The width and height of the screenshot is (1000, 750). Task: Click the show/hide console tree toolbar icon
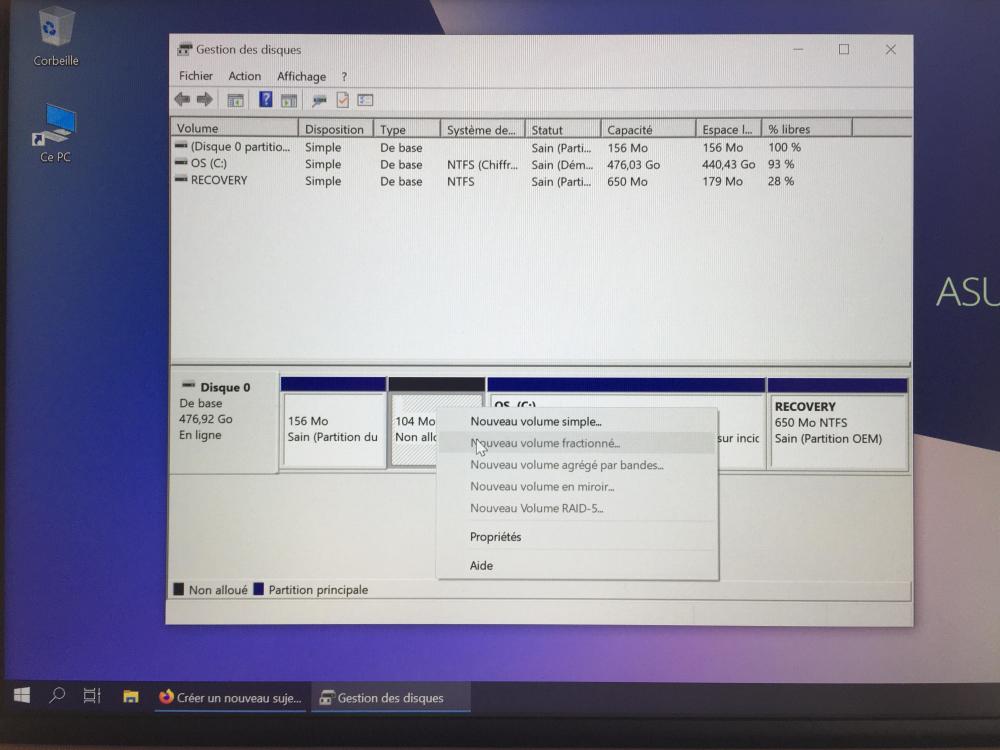pos(236,100)
